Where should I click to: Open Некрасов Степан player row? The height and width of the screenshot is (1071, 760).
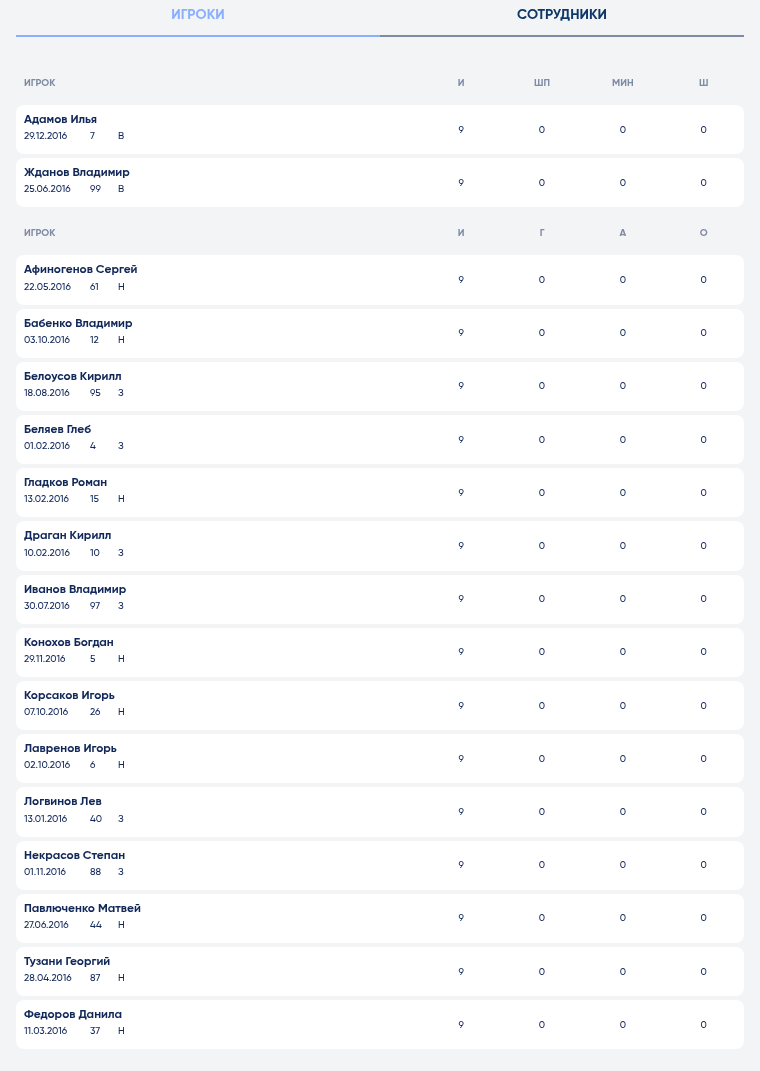pos(380,865)
